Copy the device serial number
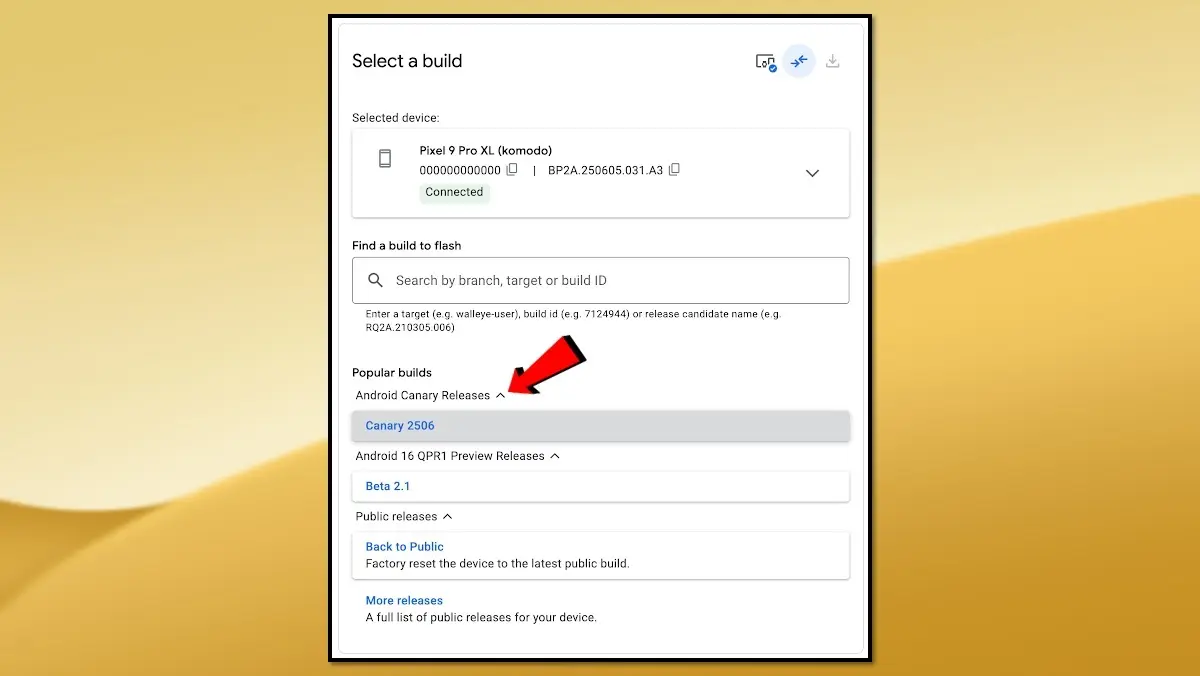This screenshot has height=676, width=1200. (x=512, y=170)
